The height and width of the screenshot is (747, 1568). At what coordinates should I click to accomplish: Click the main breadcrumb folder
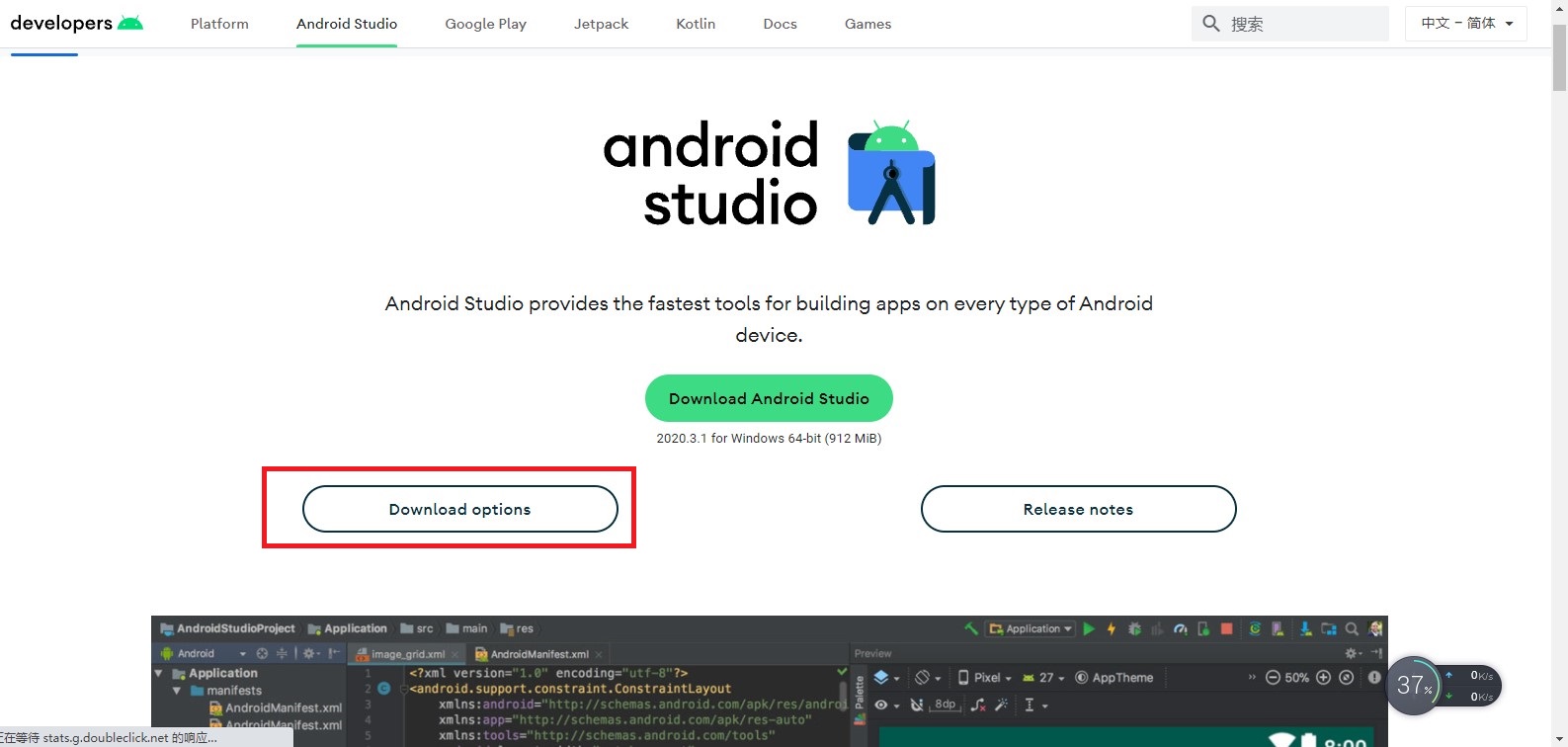466,628
